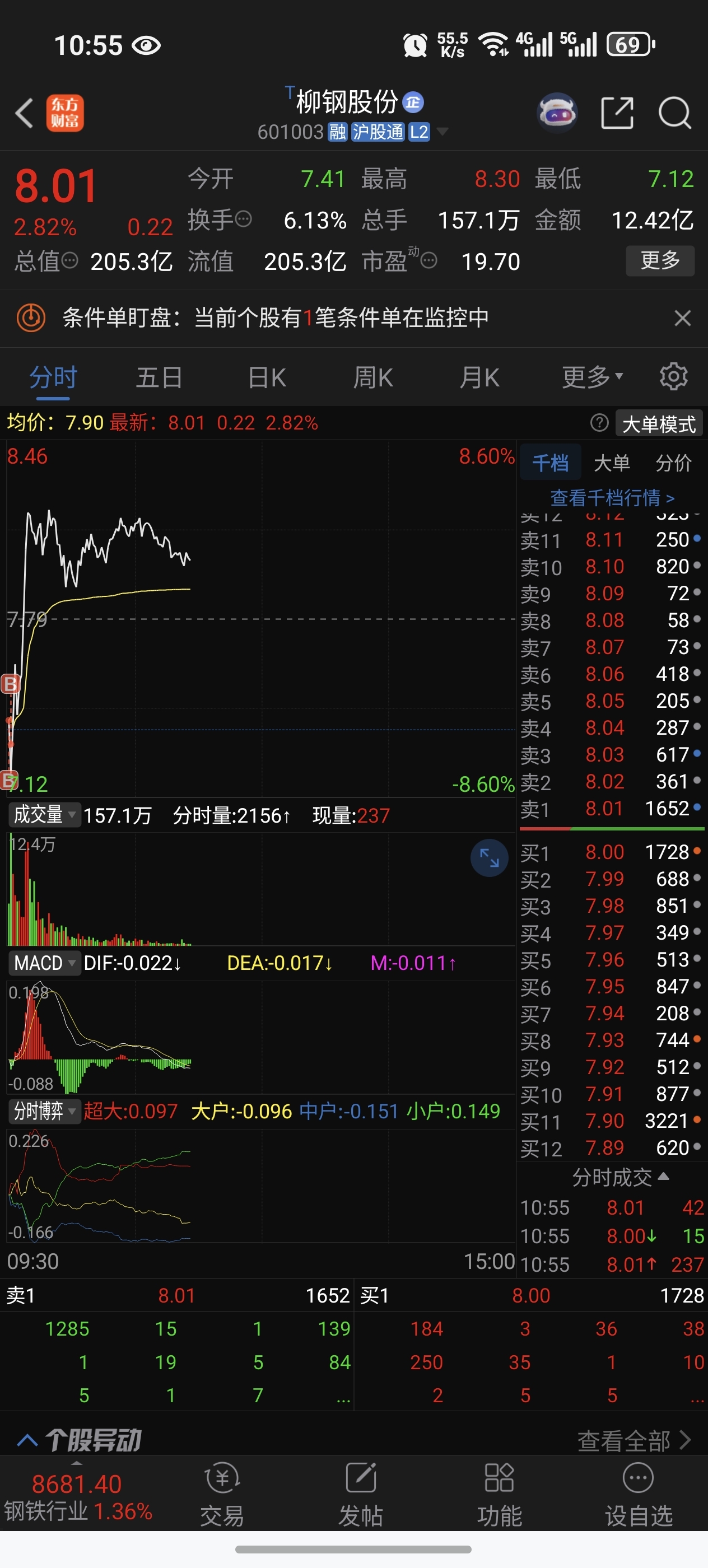
Task: Tap the 设自选 add-to-watchlist icon
Action: (x=638, y=1494)
